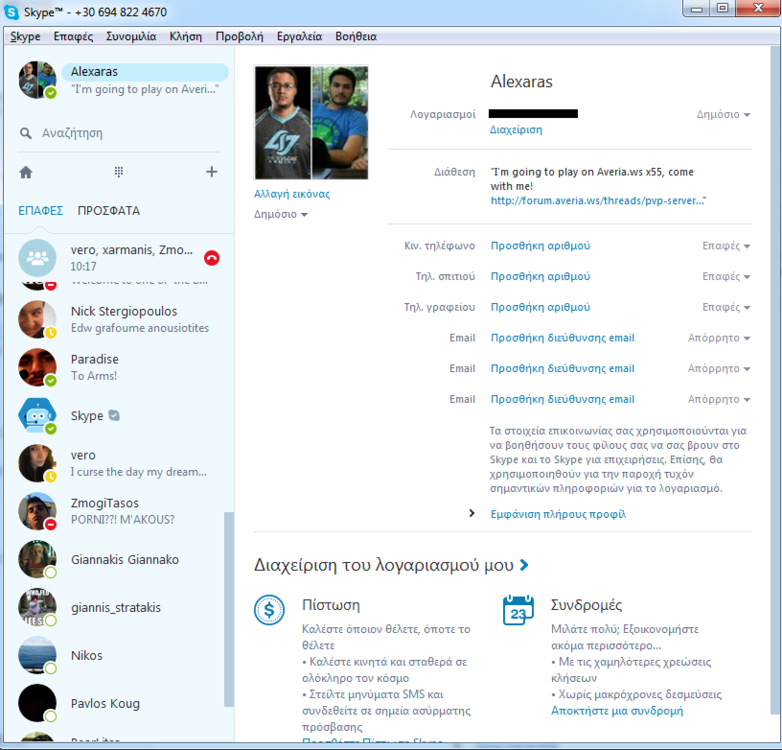Image resolution: width=782 pixels, height=750 pixels.
Task: Open first Email Απόρρητο dropdown
Action: click(x=719, y=338)
